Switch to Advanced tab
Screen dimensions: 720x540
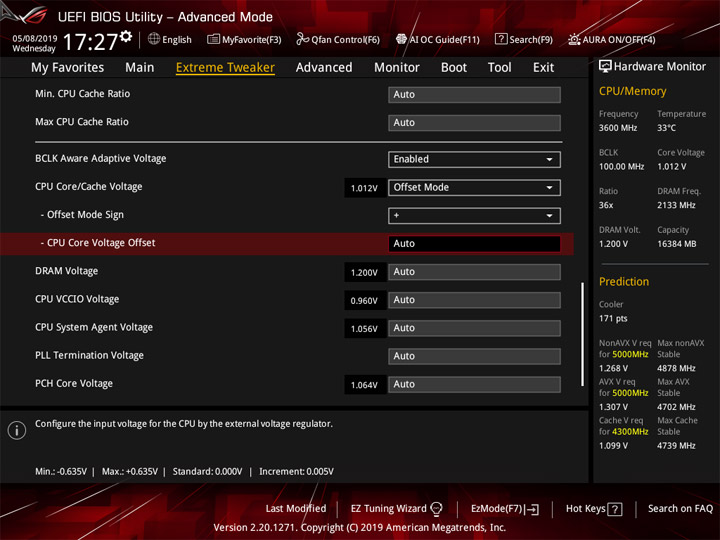pos(324,68)
